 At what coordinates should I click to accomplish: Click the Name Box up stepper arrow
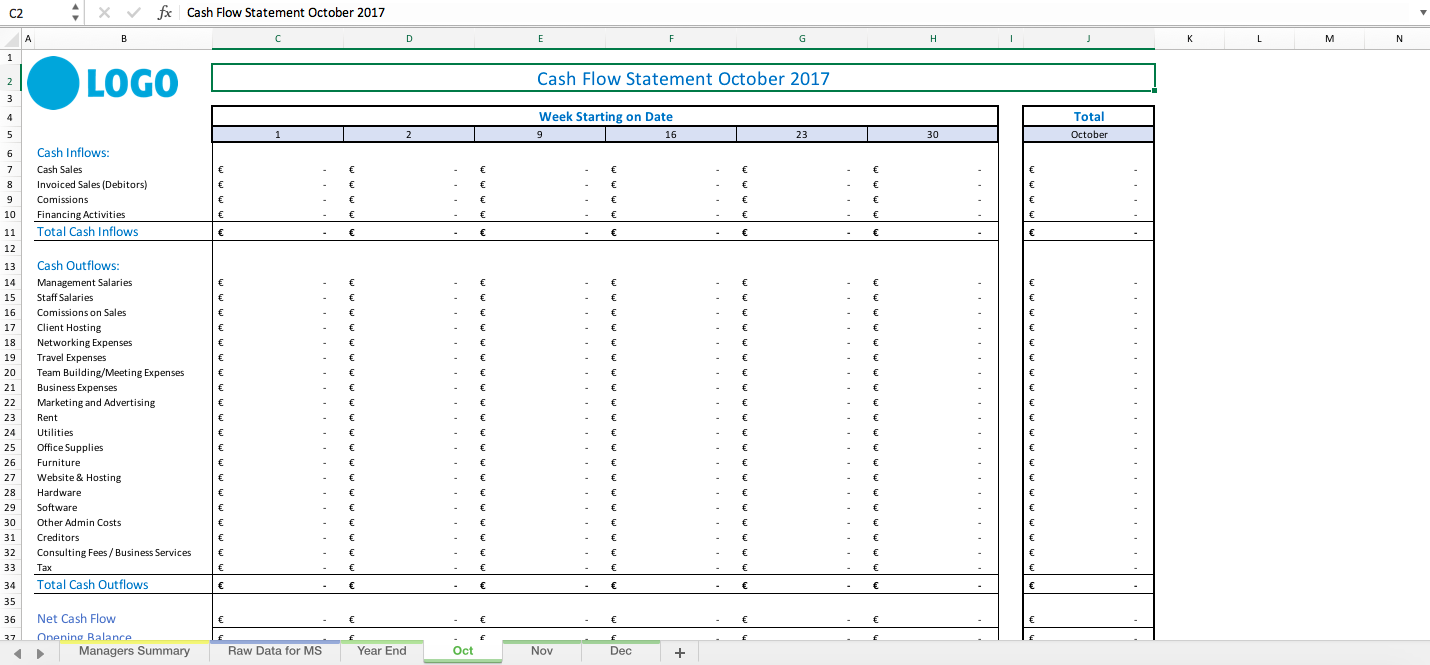pyautogui.click(x=73, y=7)
